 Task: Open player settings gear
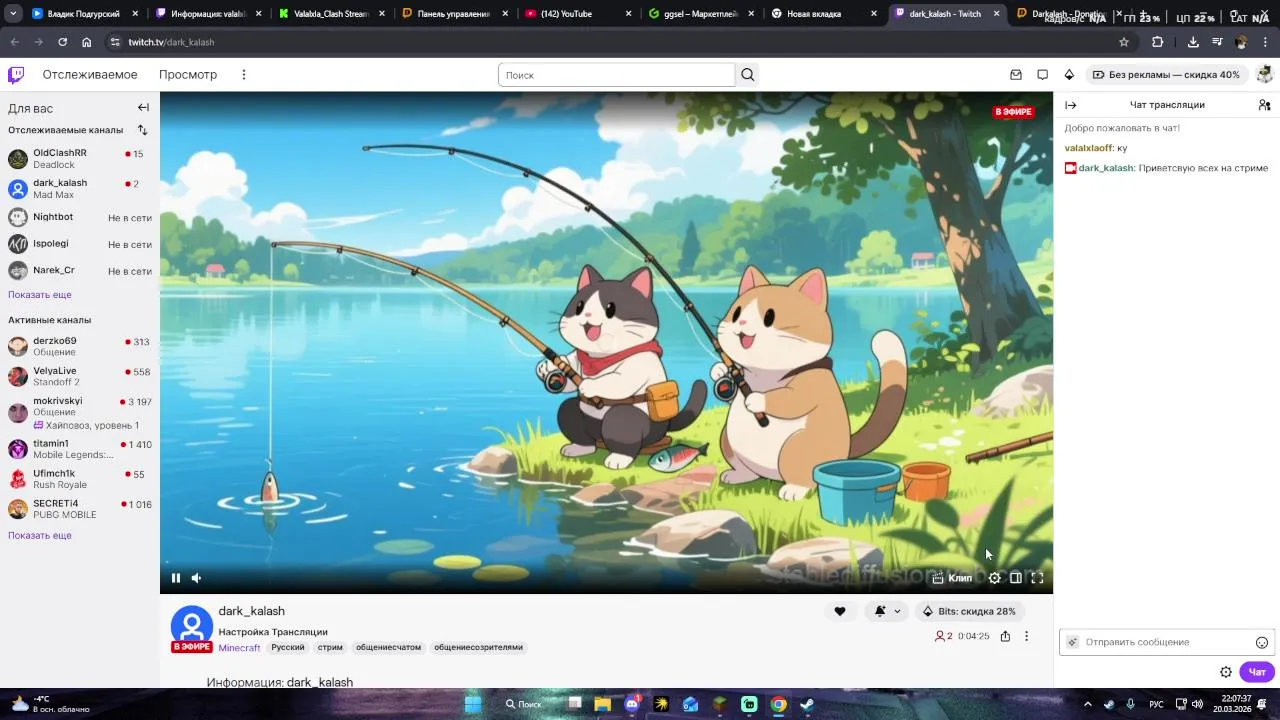[x=994, y=578]
